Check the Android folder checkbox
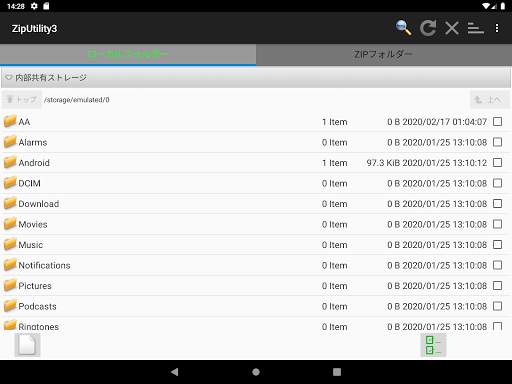The image size is (512, 384). coord(497,163)
